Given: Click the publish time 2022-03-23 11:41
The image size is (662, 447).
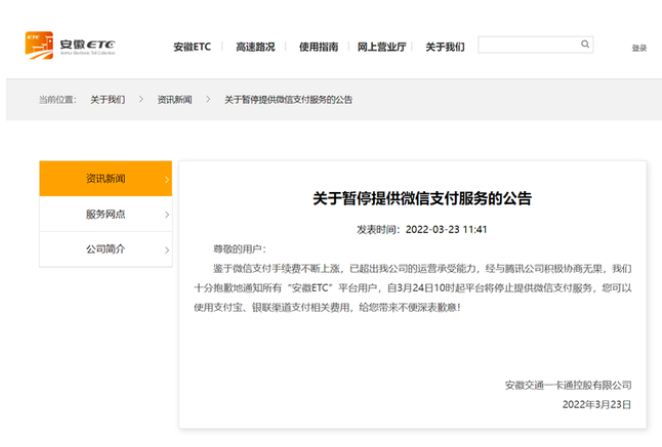Looking at the screenshot, I should click(446, 229).
